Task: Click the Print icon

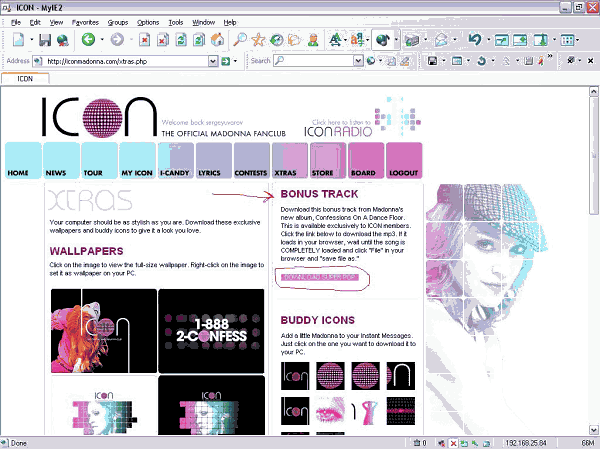Action: (x=412, y=40)
